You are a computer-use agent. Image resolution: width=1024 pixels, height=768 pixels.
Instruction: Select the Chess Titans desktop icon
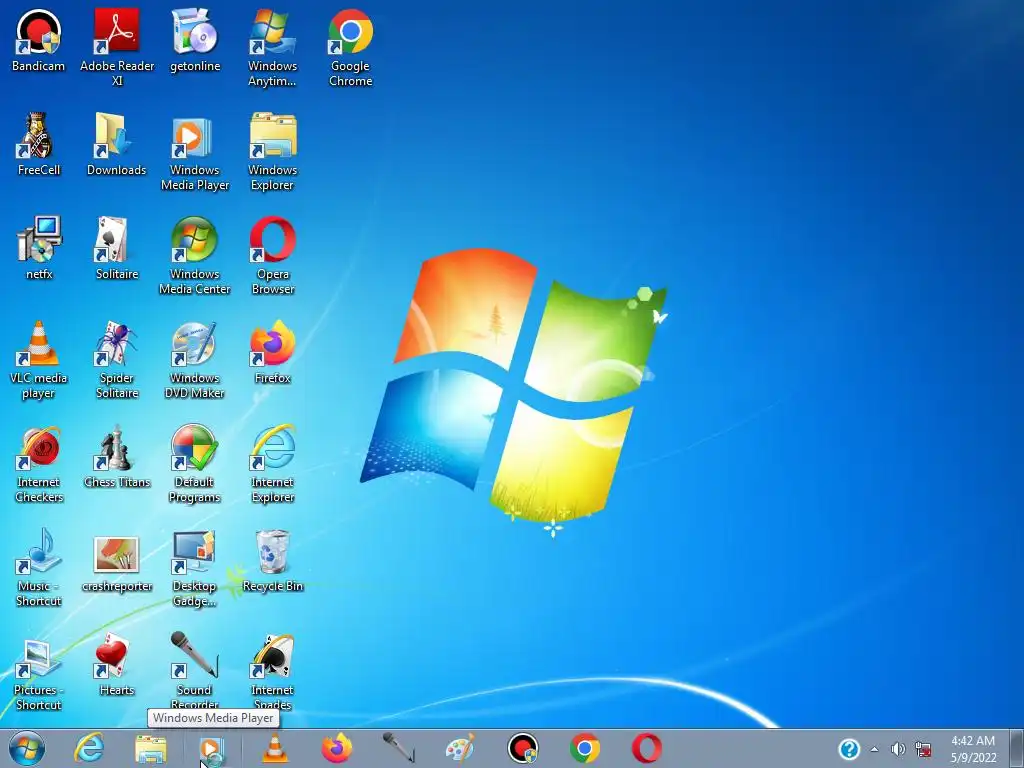click(x=117, y=456)
